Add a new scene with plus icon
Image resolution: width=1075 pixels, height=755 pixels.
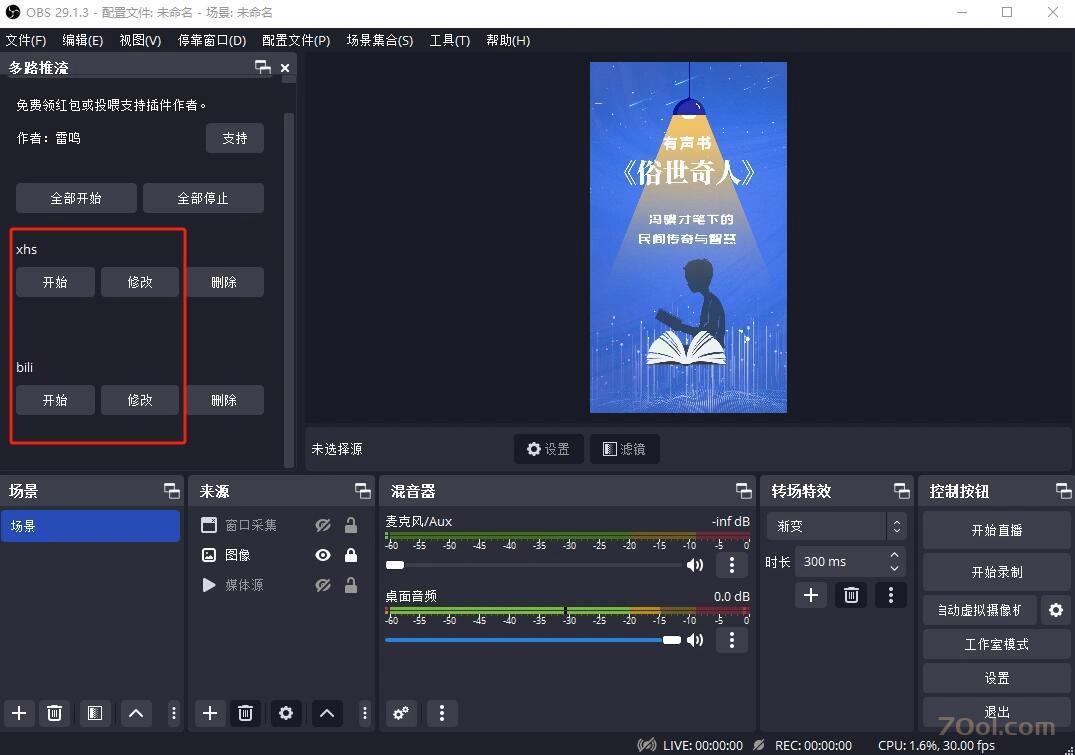(19, 713)
